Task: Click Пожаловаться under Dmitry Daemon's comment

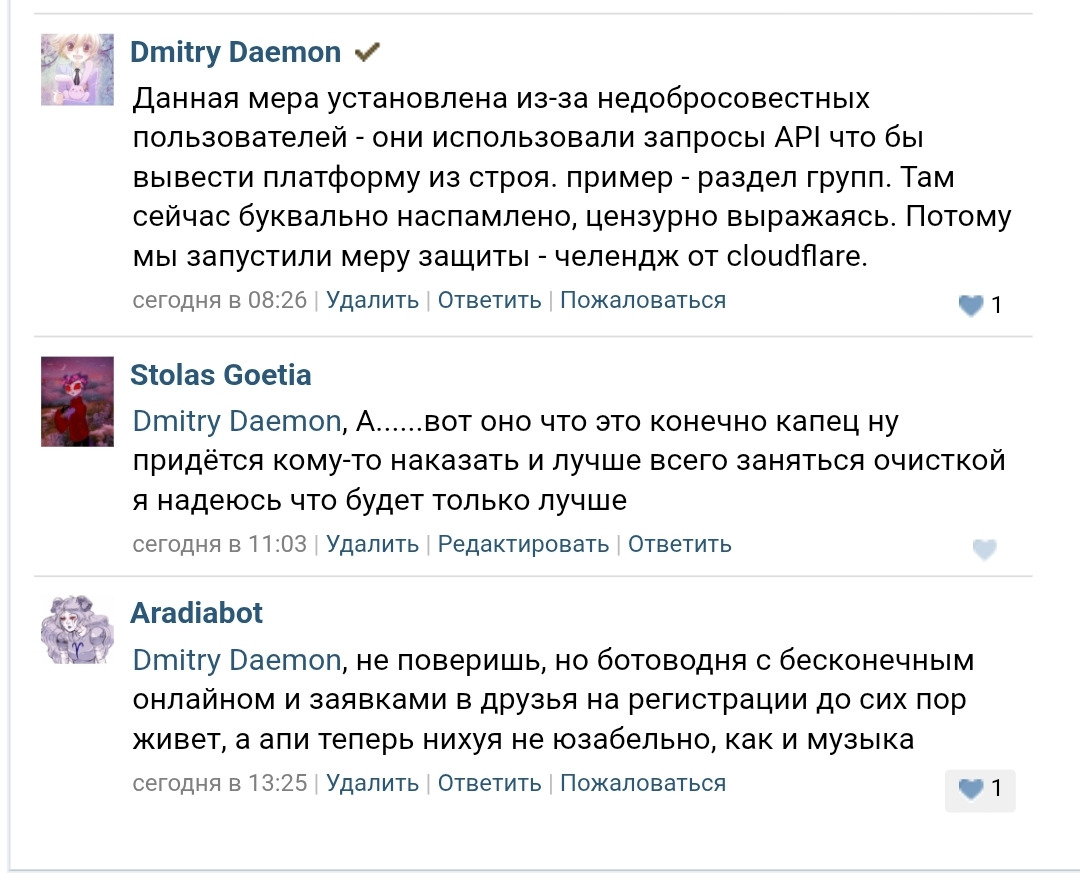Action: pos(642,300)
